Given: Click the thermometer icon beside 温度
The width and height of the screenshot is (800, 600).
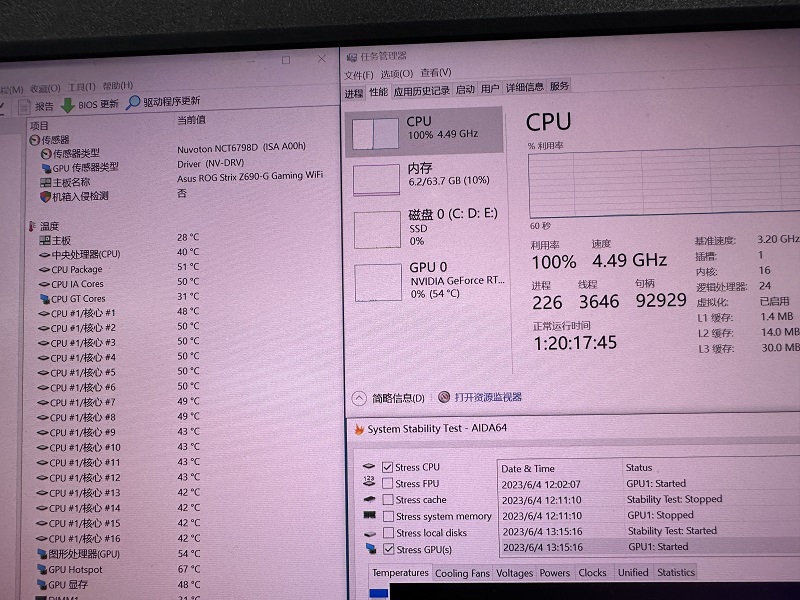Looking at the screenshot, I should 33,226.
